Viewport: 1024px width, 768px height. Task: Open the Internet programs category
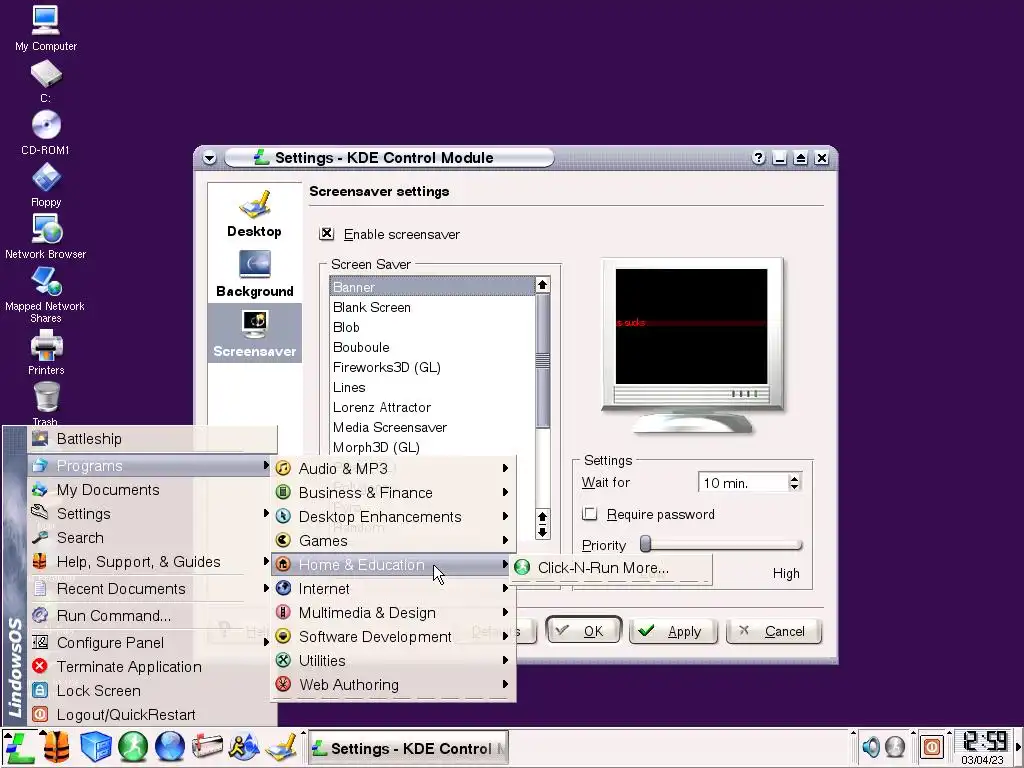coord(393,588)
